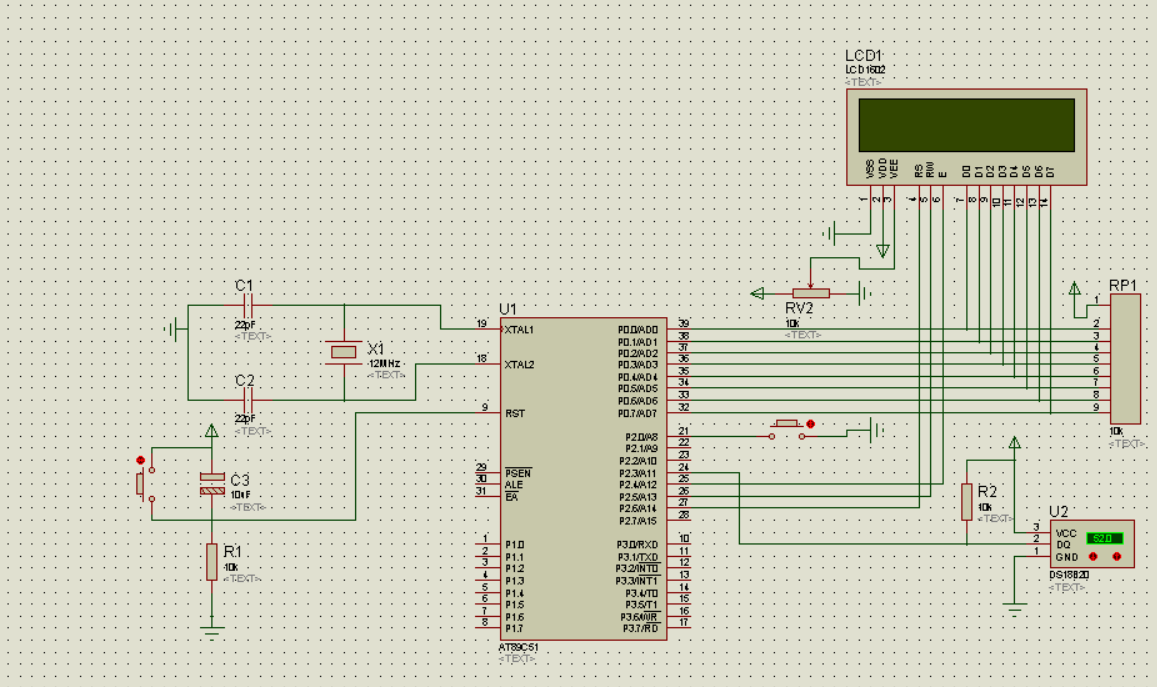Click the ALE pin label

(x=514, y=485)
